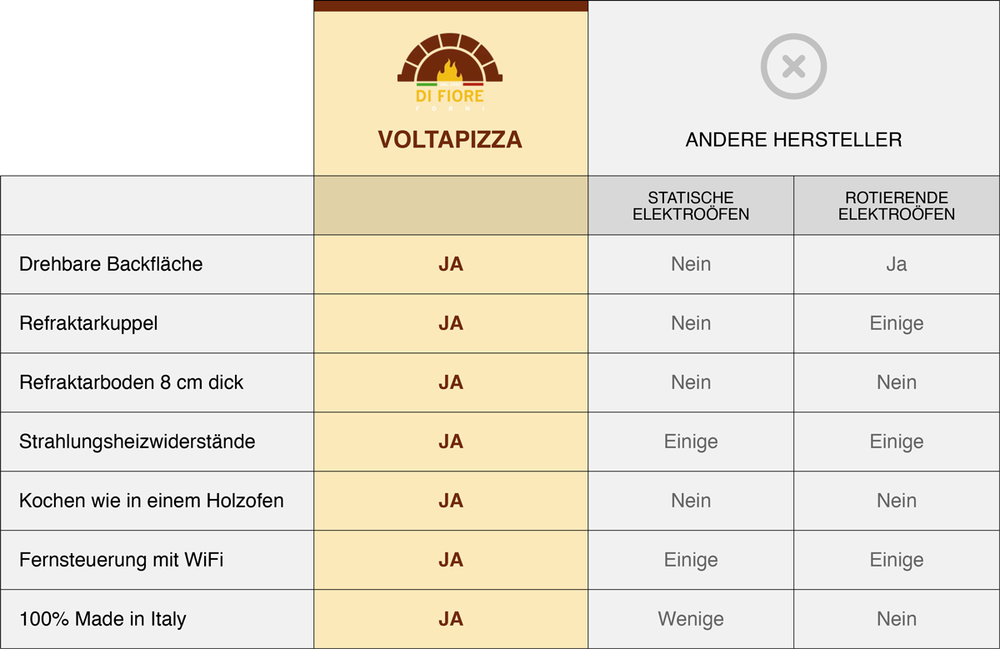Click the Wenige cell for Made in Italy
This screenshot has height=649, width=1000.
point(691,619)
